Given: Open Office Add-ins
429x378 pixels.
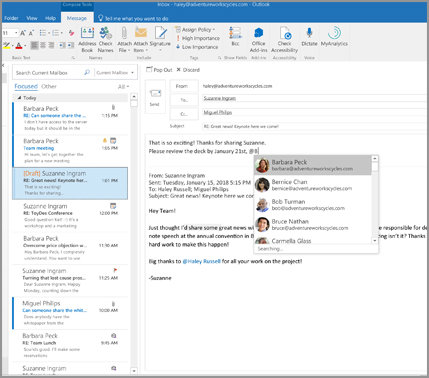Looking at the screenshot, I should [258, 40].
